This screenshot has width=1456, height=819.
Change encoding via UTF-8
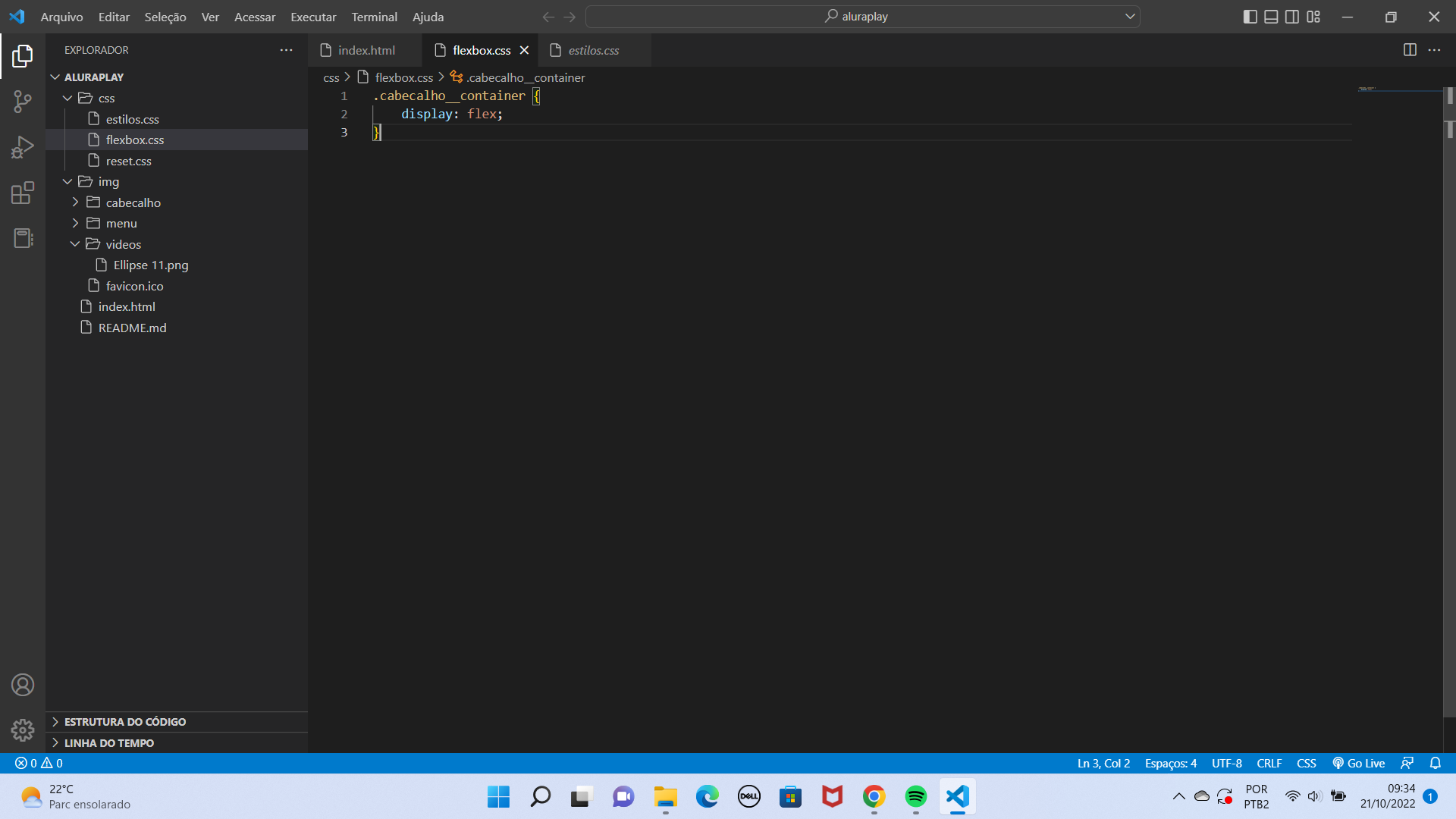pos(1226,763)
